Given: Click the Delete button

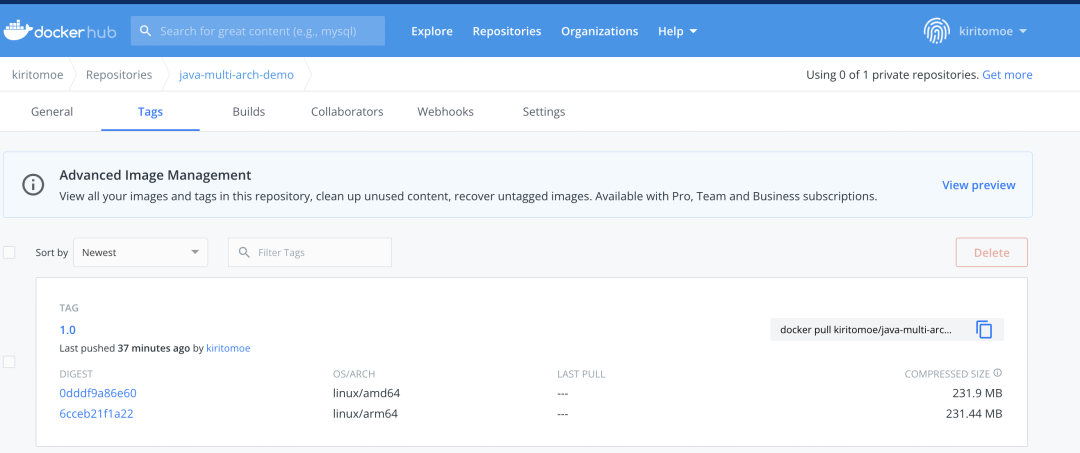Looking at the screenshot, I should [992, 253].
